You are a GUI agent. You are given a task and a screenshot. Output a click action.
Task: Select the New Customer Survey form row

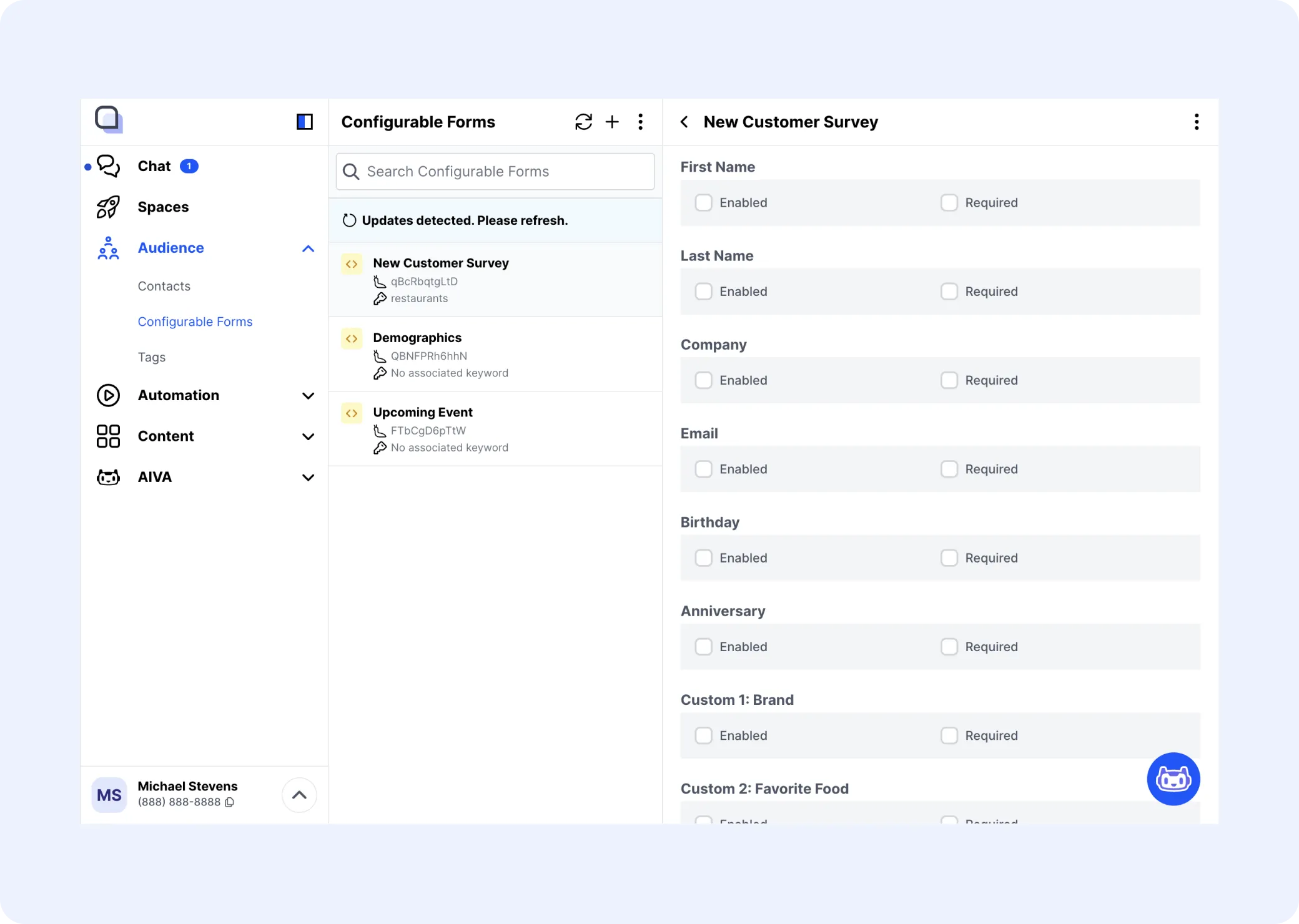(495, 280)
